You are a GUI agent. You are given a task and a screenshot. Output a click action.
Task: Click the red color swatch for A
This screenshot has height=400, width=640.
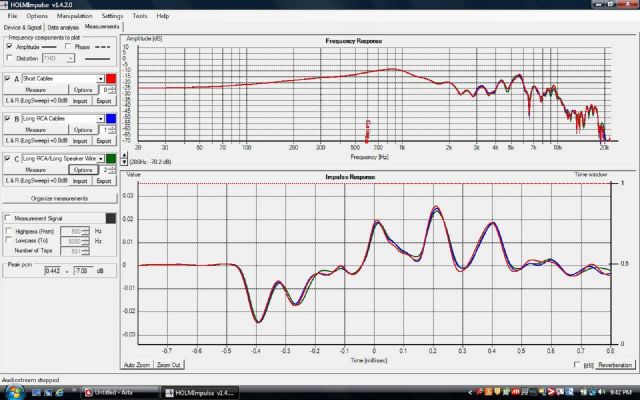111,78
